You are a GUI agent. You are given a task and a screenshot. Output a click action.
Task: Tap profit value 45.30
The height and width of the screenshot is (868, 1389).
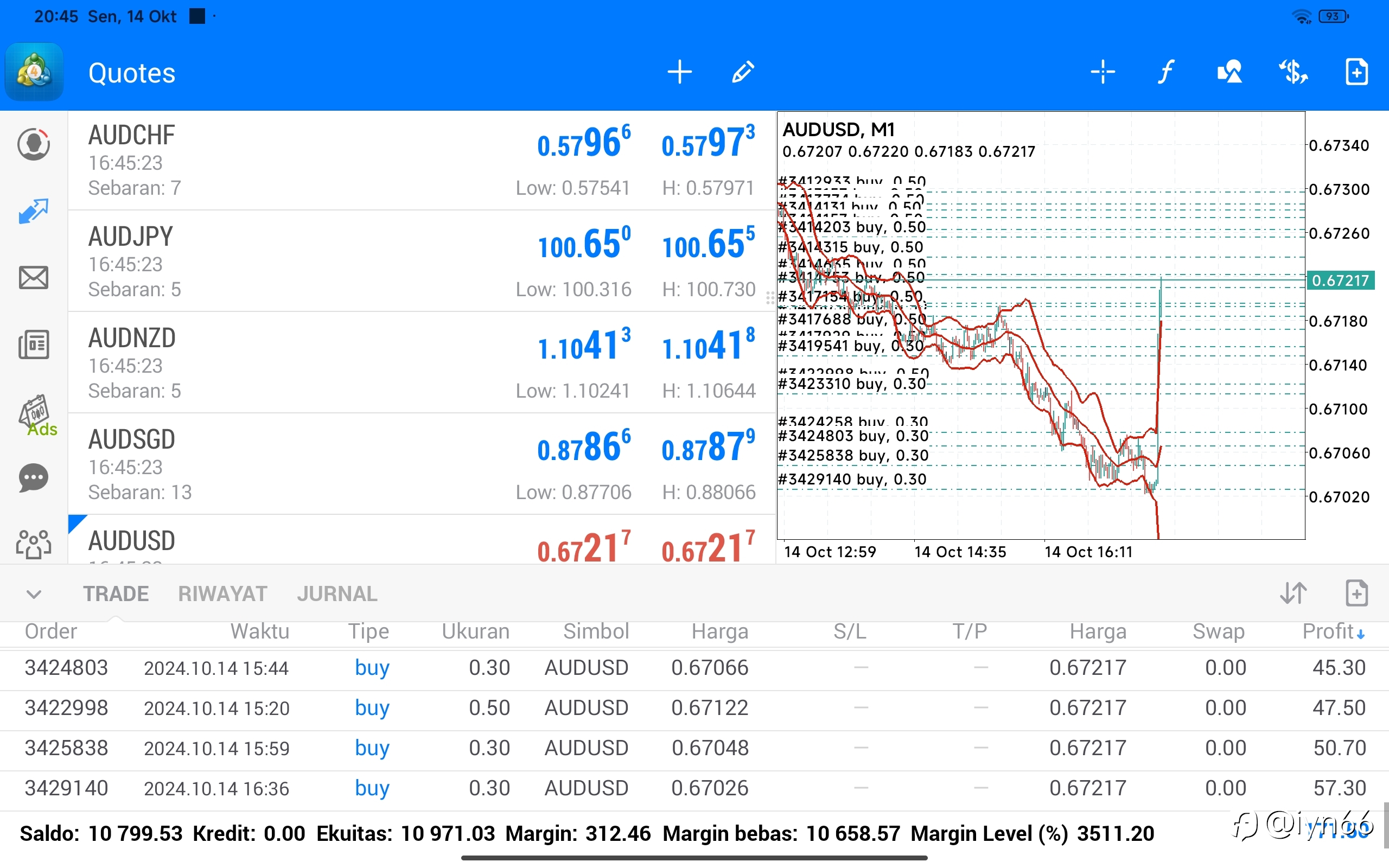click(x=1339, y=668)
